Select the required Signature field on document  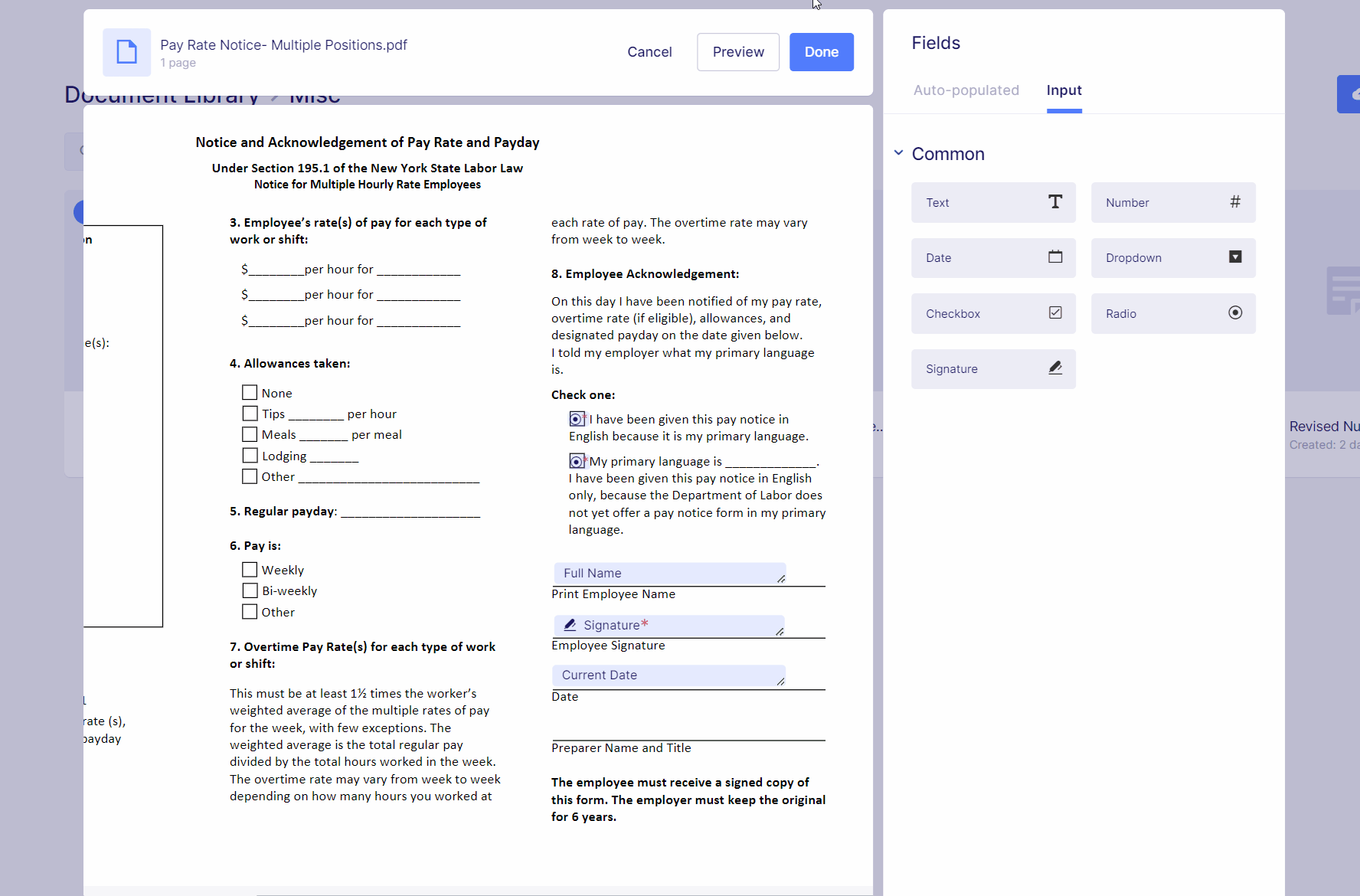(669, 625)
